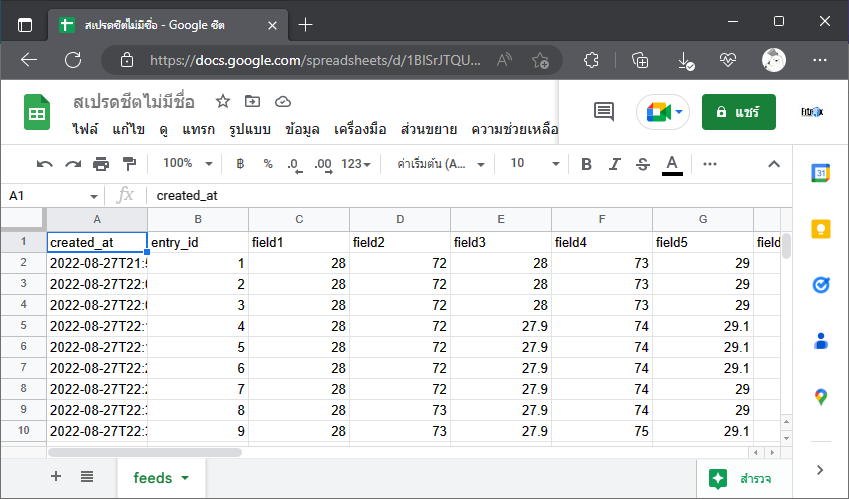Add page to browser favorites
This screenshot has width=849, height=499.
[x=540, y=61]
